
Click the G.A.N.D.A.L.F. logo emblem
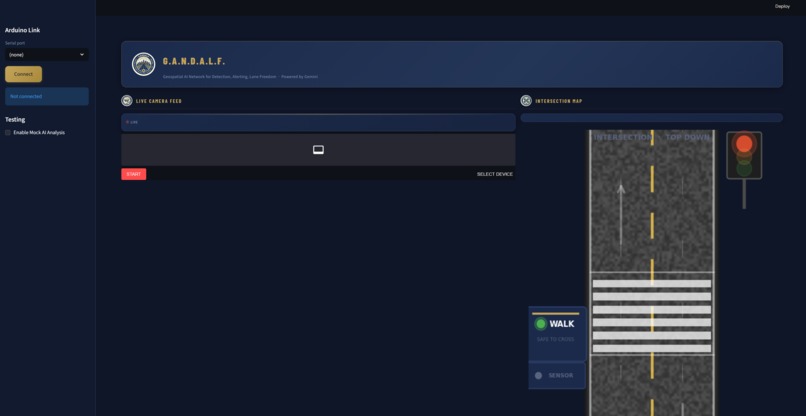click(143, 64)
